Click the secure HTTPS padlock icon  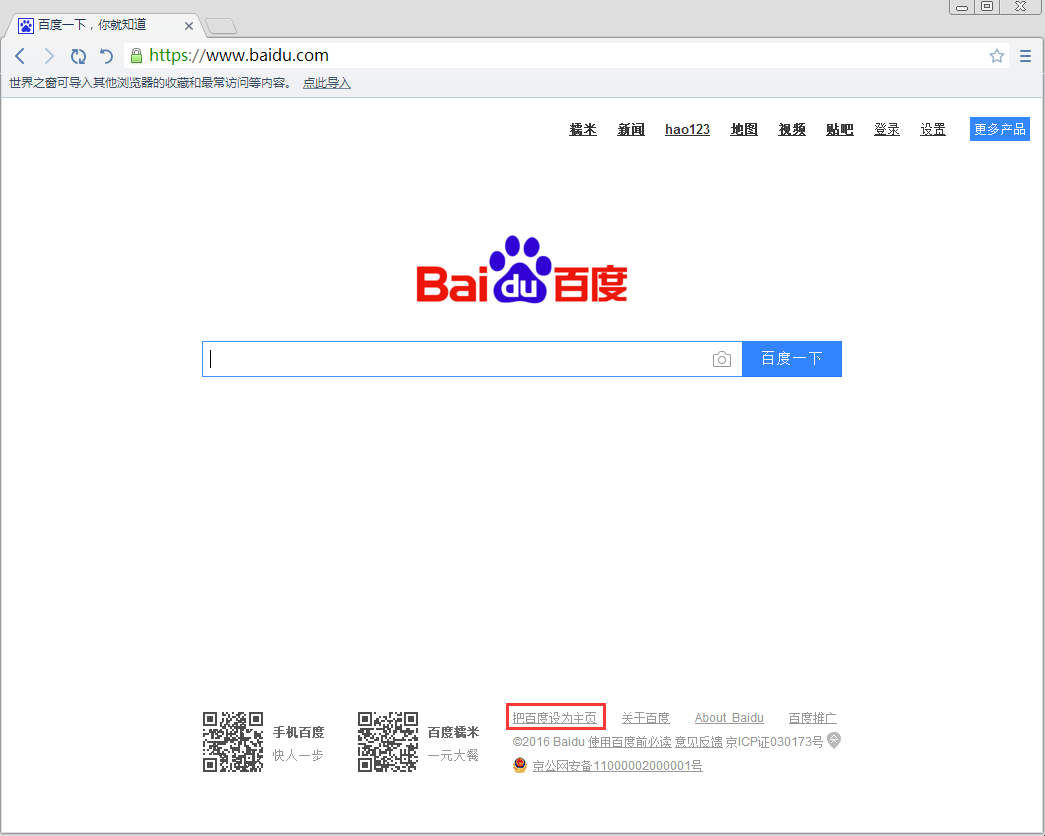click(x=135, y=56)
